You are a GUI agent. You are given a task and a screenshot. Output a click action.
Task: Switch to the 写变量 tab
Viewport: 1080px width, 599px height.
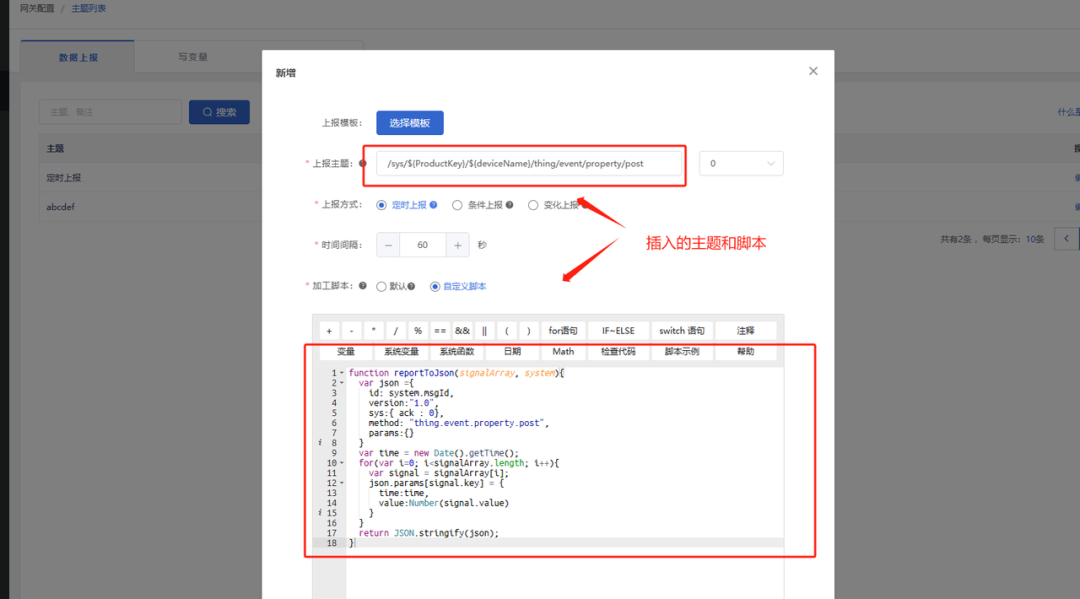pyautogui.click(x=193, y=57)
